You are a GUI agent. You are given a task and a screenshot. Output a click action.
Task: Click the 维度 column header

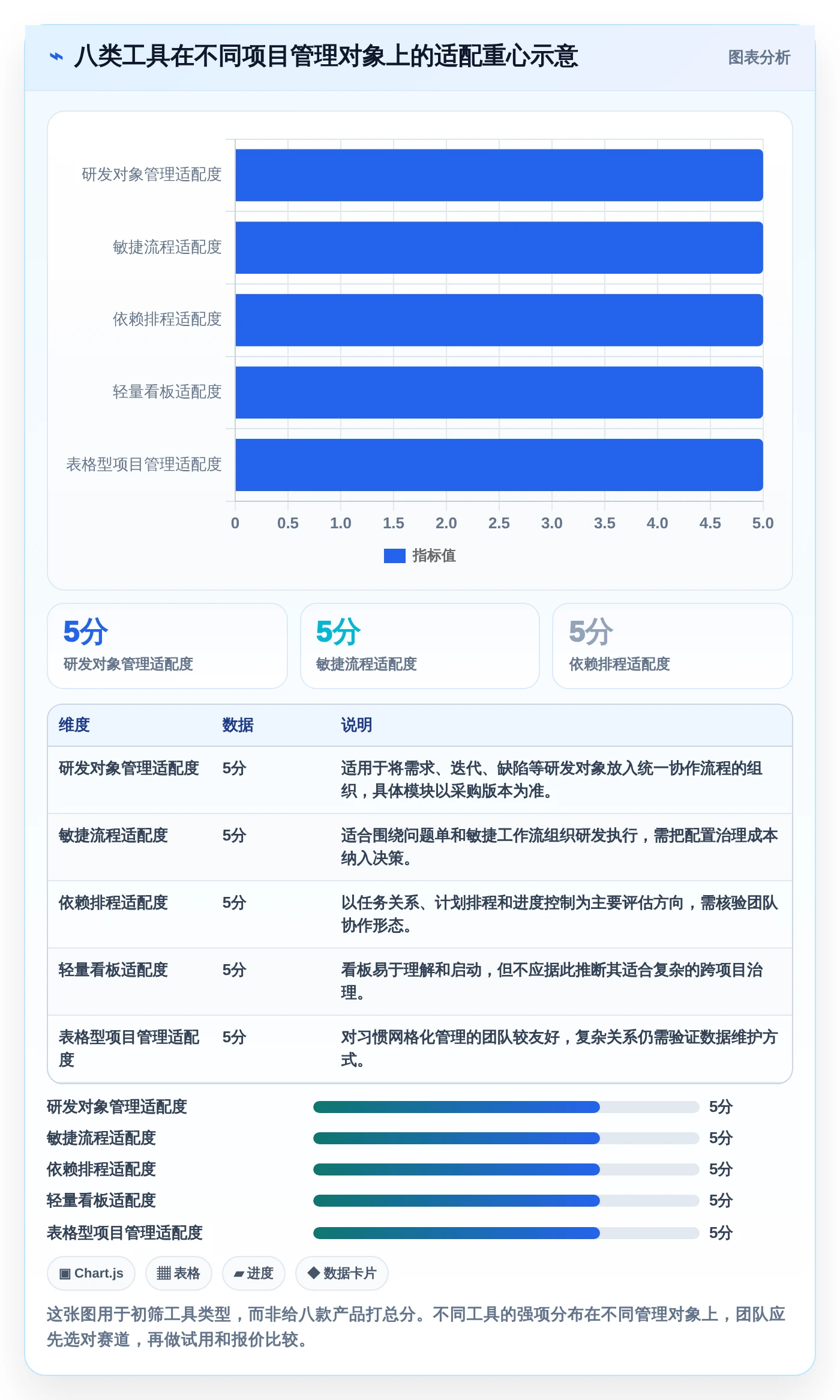74,725
